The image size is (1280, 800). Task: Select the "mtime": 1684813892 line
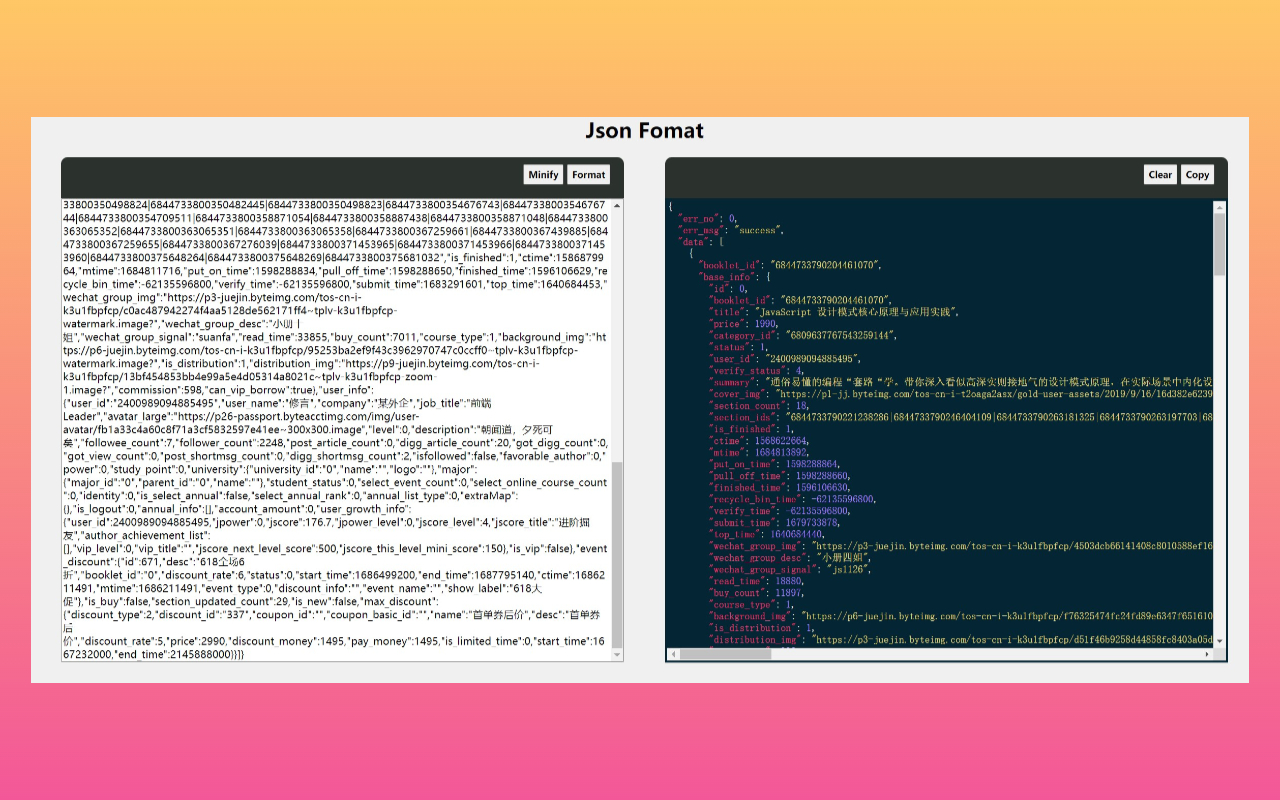(x=759, y=452)
